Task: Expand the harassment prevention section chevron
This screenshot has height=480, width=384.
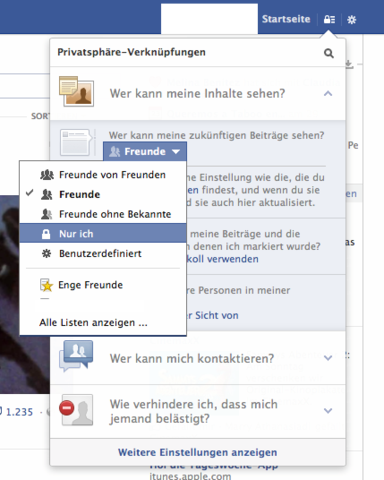Action: (x=328, y=411)
